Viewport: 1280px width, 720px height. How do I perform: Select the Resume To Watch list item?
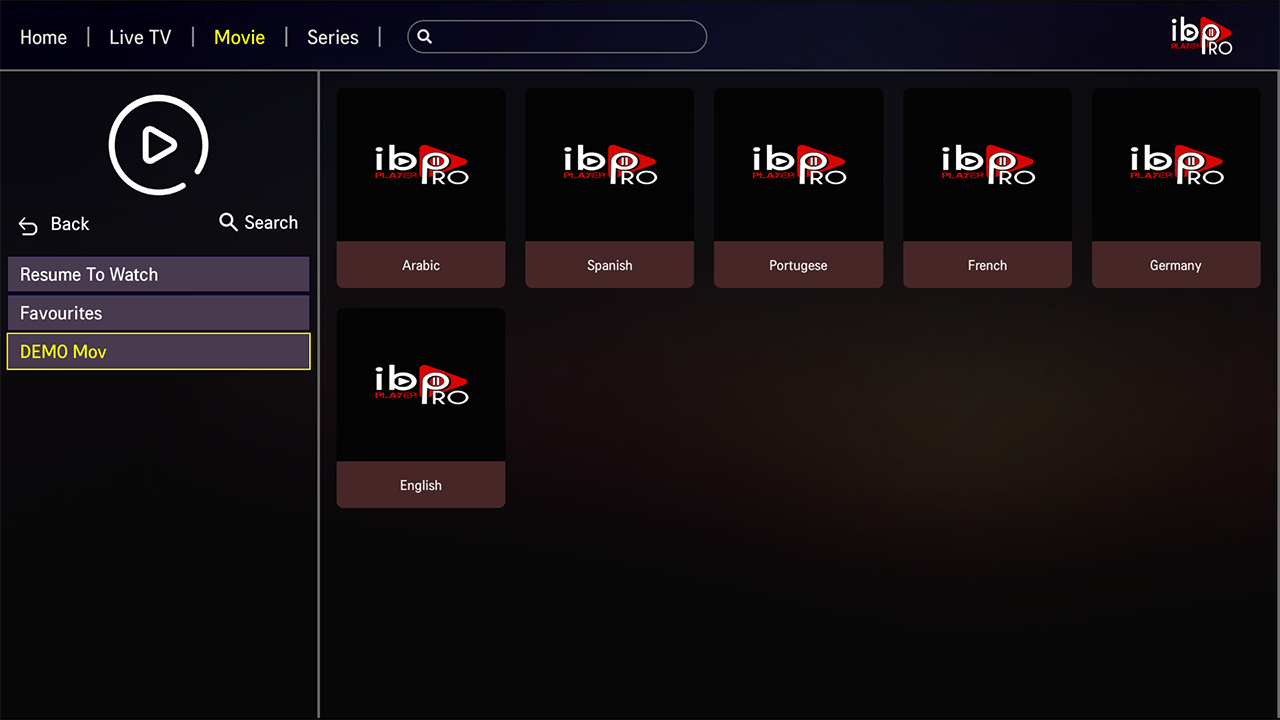158,273
